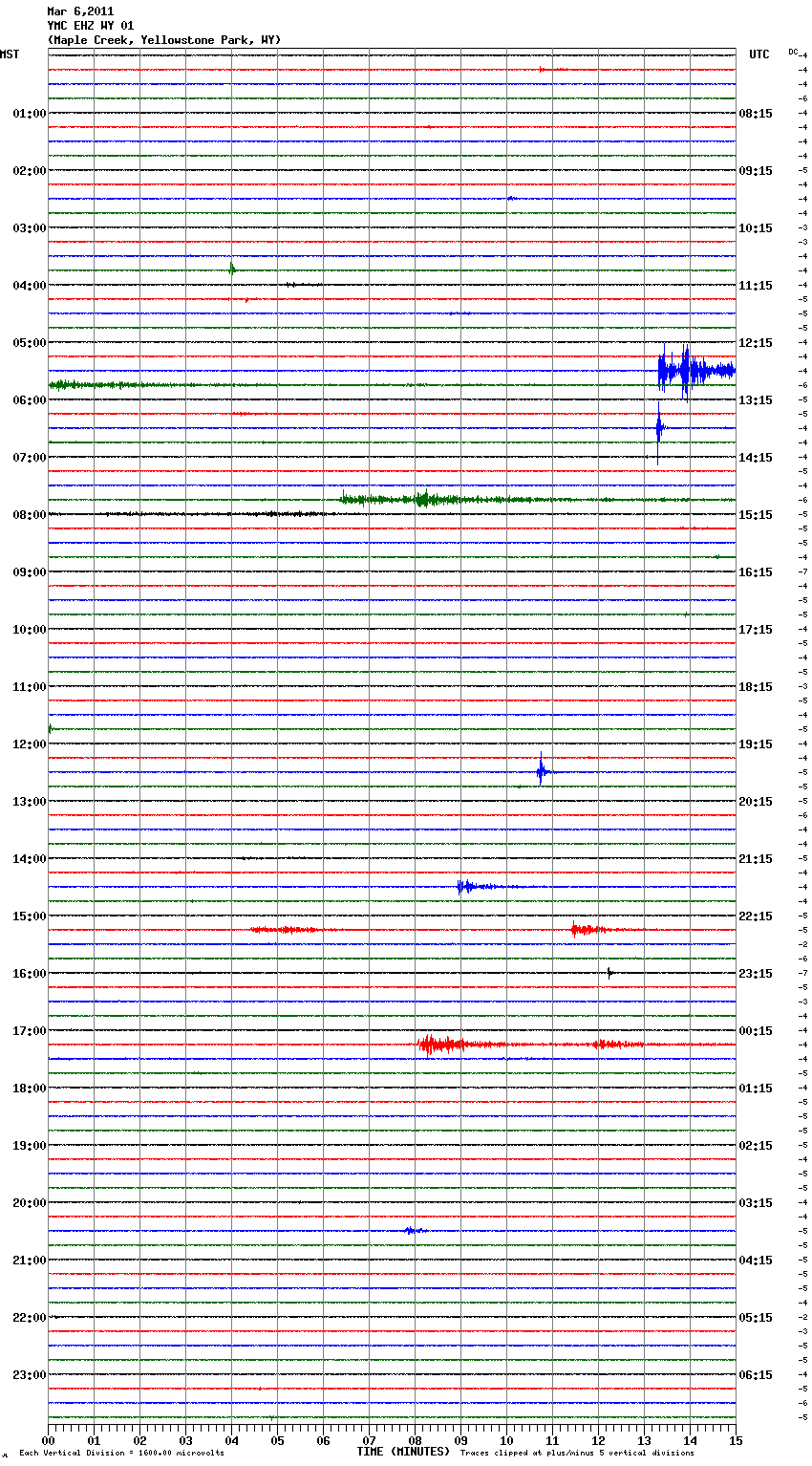This screenshot has width=812, height=1466.
Task: Click the date header 'Mar 6,2011'
Action: point(80,11)
